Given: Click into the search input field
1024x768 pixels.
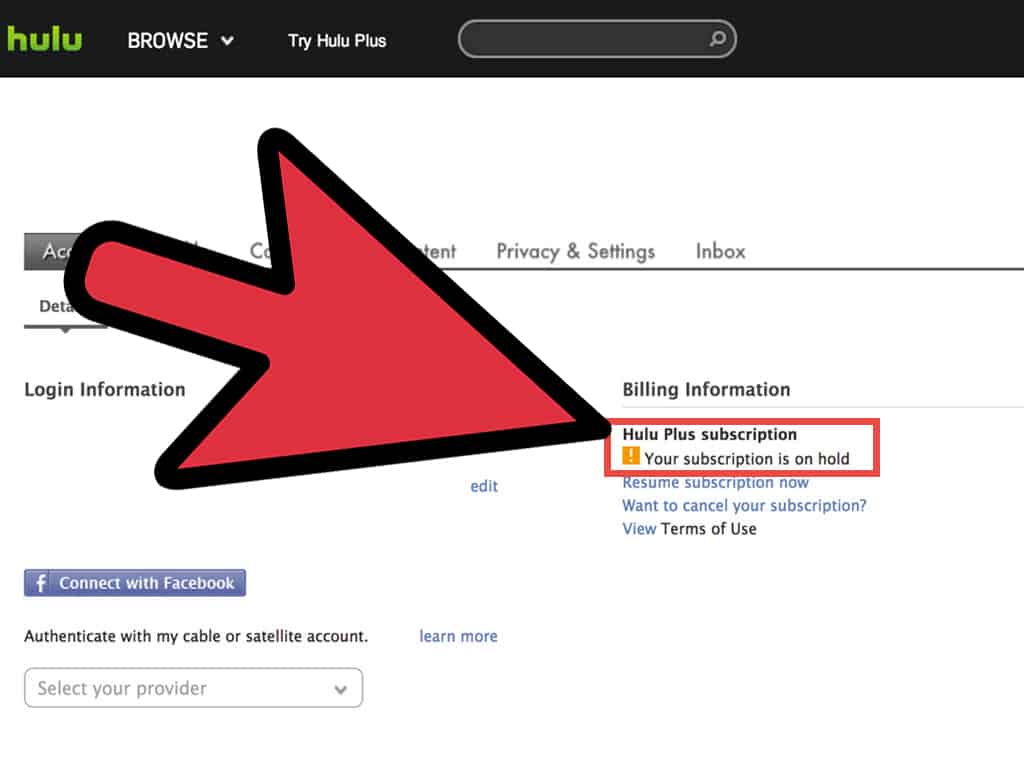Looking at the screenshot, I should click(x=597, y=39).
